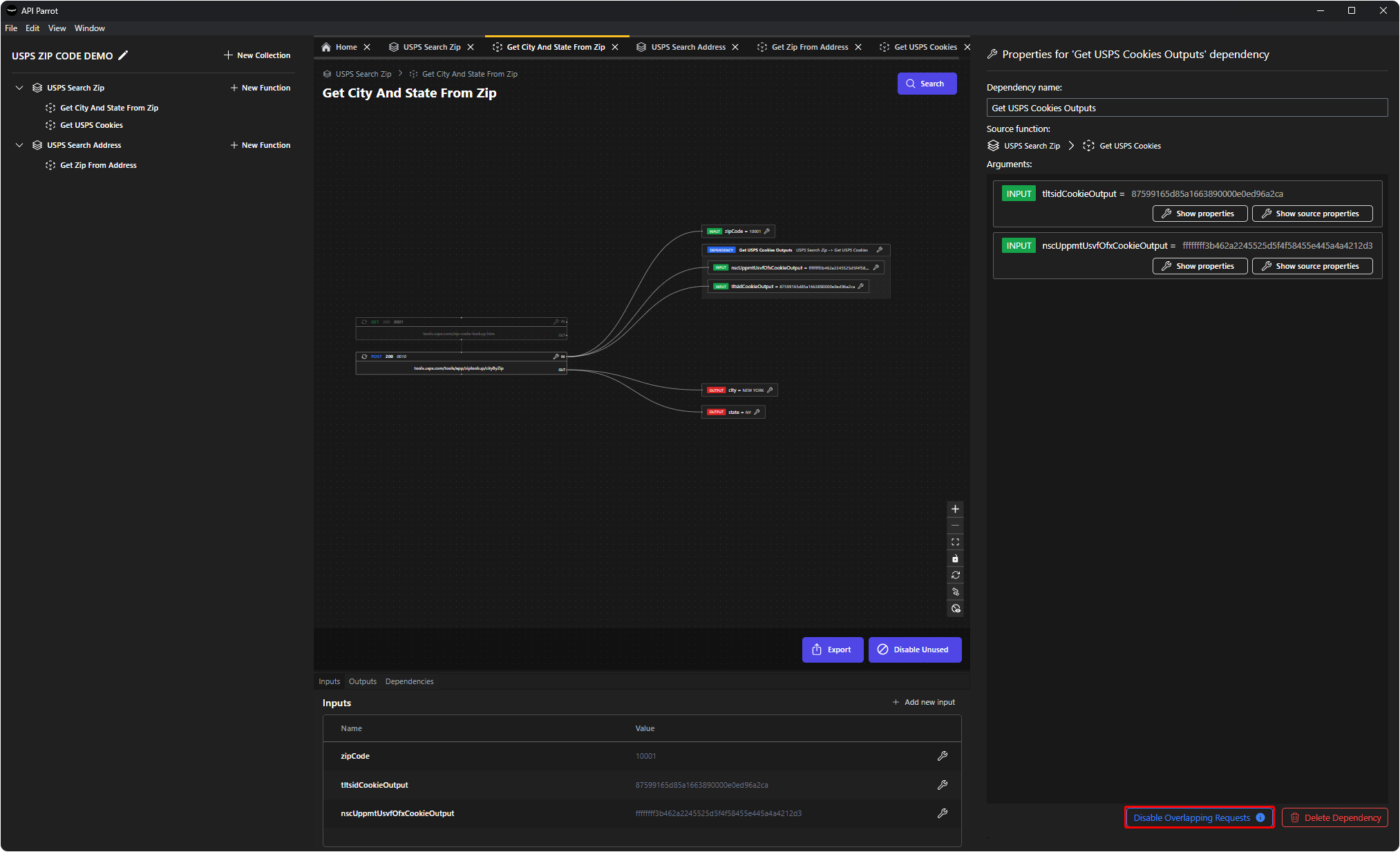
Task: Open the Outputs tab below the canvas
Action: 363,681
